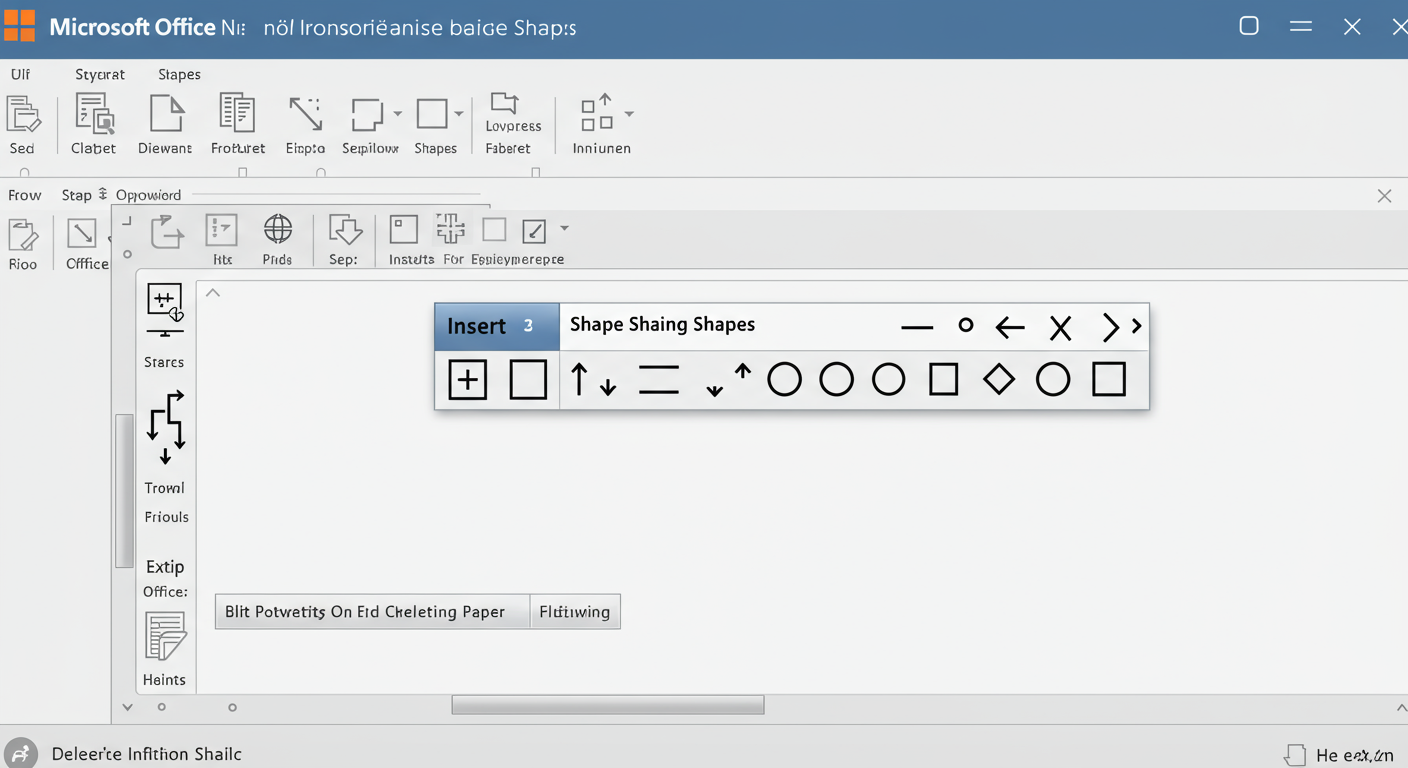1408x768 pixels.
Task: Click the horizontal scrollbar at bottom
Action: [x=607, y=706]
